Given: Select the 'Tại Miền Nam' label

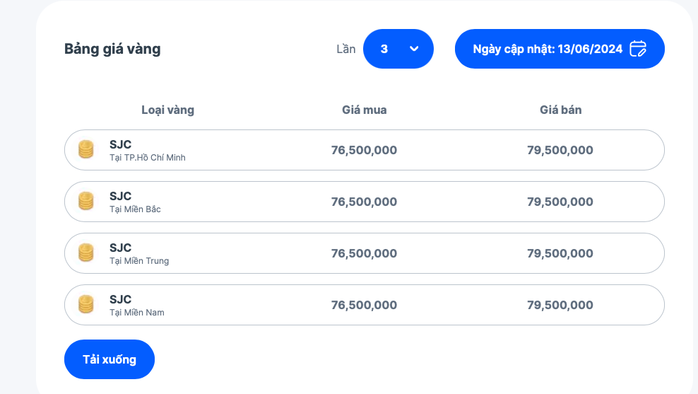Looking at the screenshot, I should coord(137,313).
